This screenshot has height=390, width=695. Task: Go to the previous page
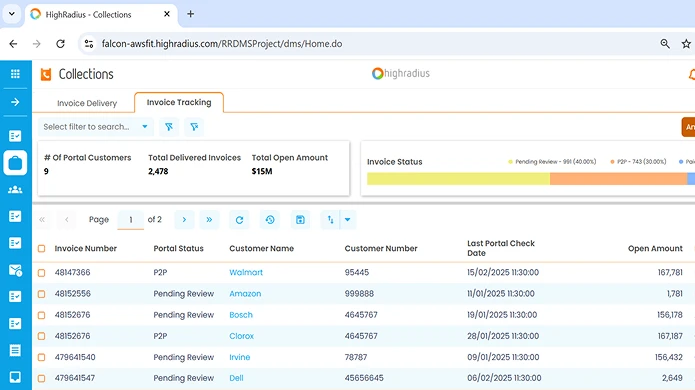coord(66,219)
